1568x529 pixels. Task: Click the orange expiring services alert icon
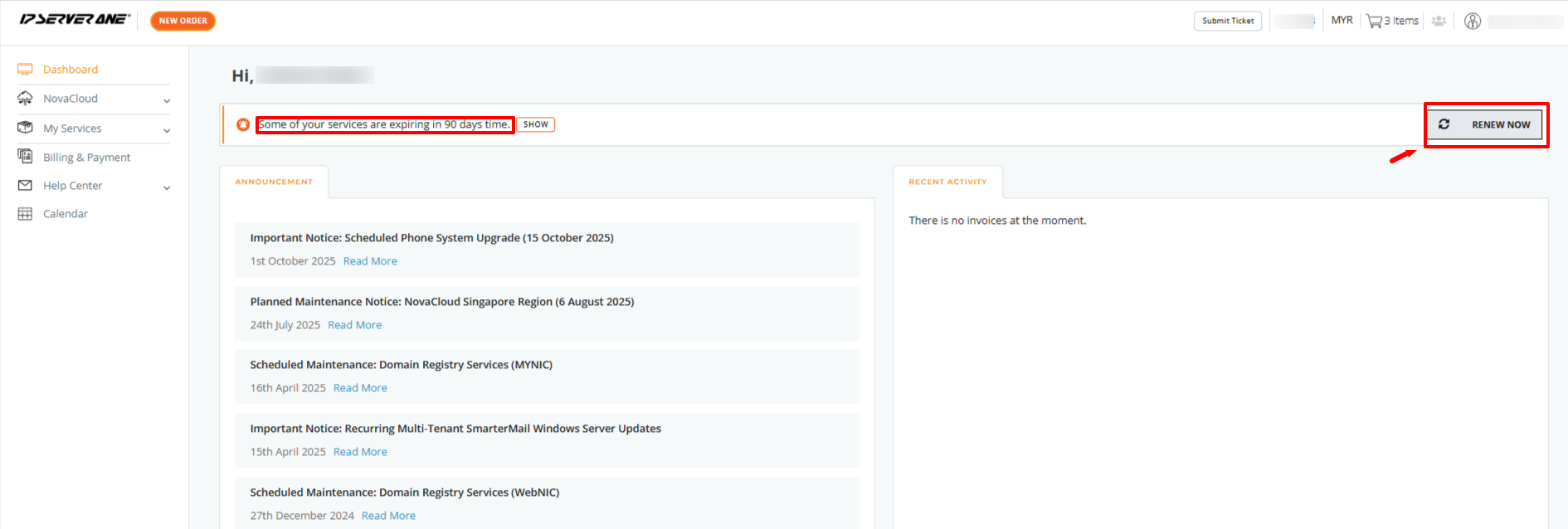(x=243, y=124)
